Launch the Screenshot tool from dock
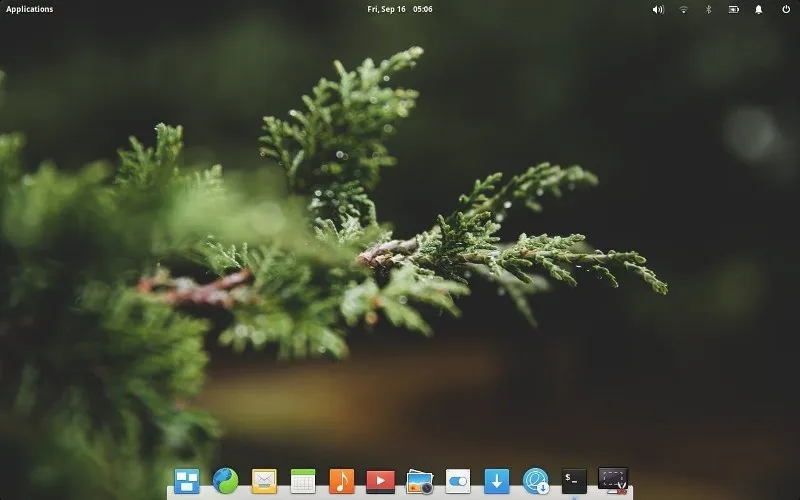Image resolution: width=800 pixels, height=500 pixels. click(613, 480)
